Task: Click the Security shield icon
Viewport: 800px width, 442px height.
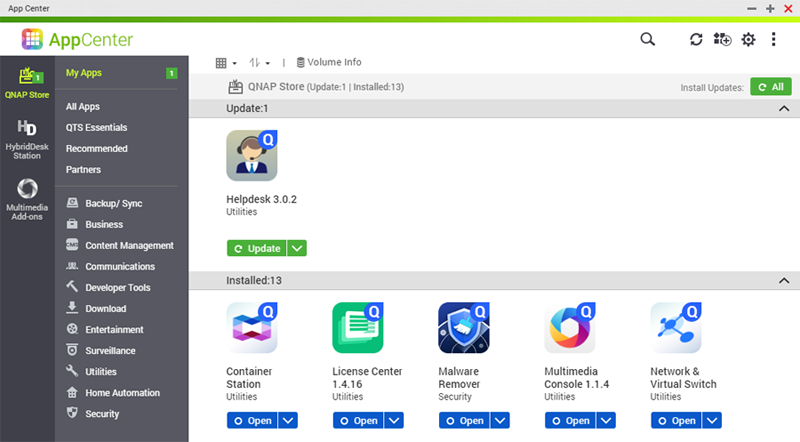Action: coord(72,412)
